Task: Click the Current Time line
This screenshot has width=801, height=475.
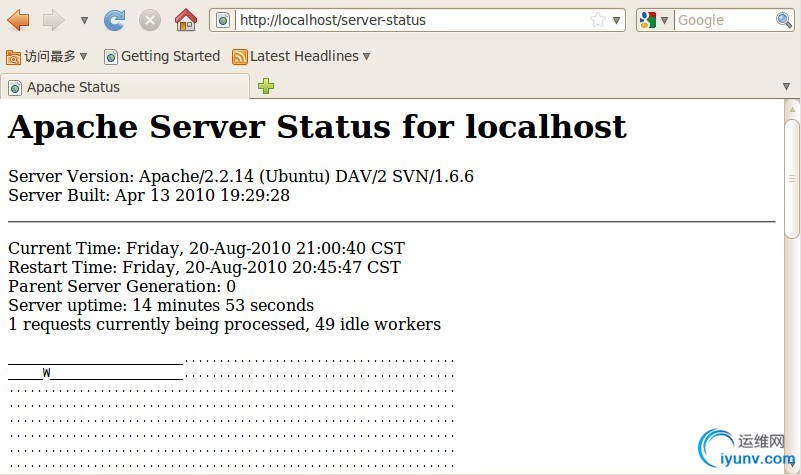Action: pos(206,248)
